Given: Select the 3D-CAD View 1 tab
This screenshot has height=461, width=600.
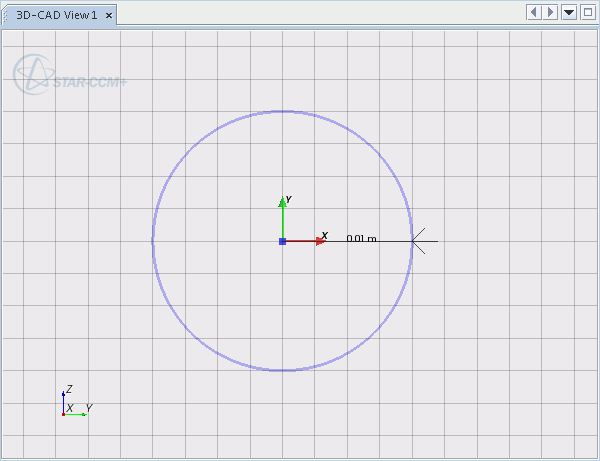Looking at the screenshot, I should coord(56,15).
